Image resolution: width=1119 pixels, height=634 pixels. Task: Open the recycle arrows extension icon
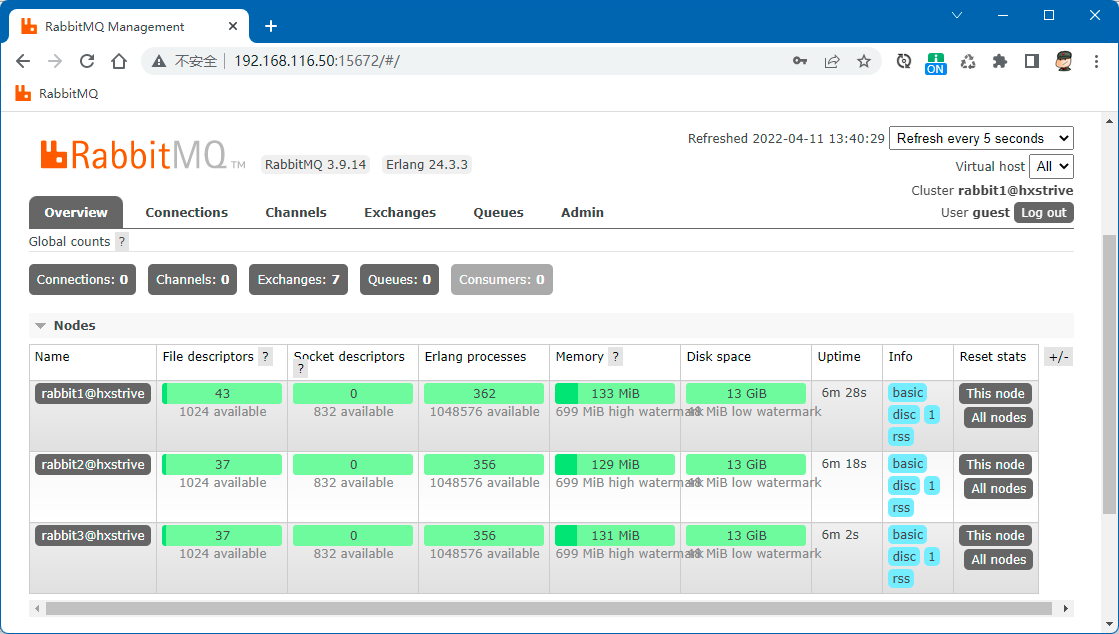(x=968, y=61)
